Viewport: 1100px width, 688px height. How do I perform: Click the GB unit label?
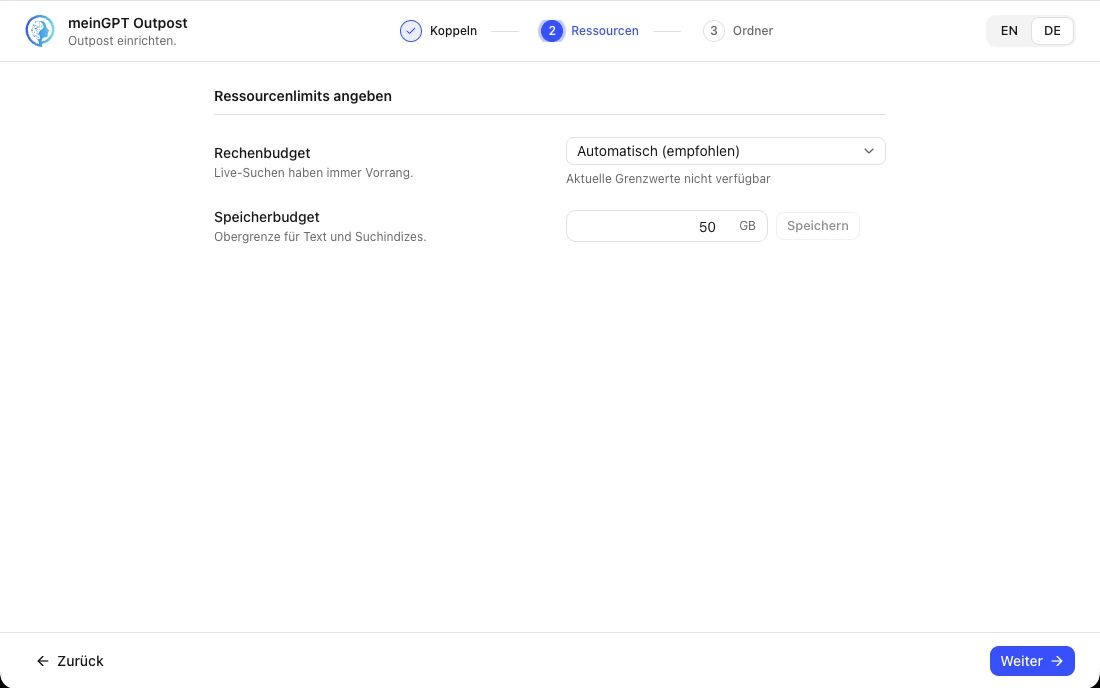pos(747,226)
